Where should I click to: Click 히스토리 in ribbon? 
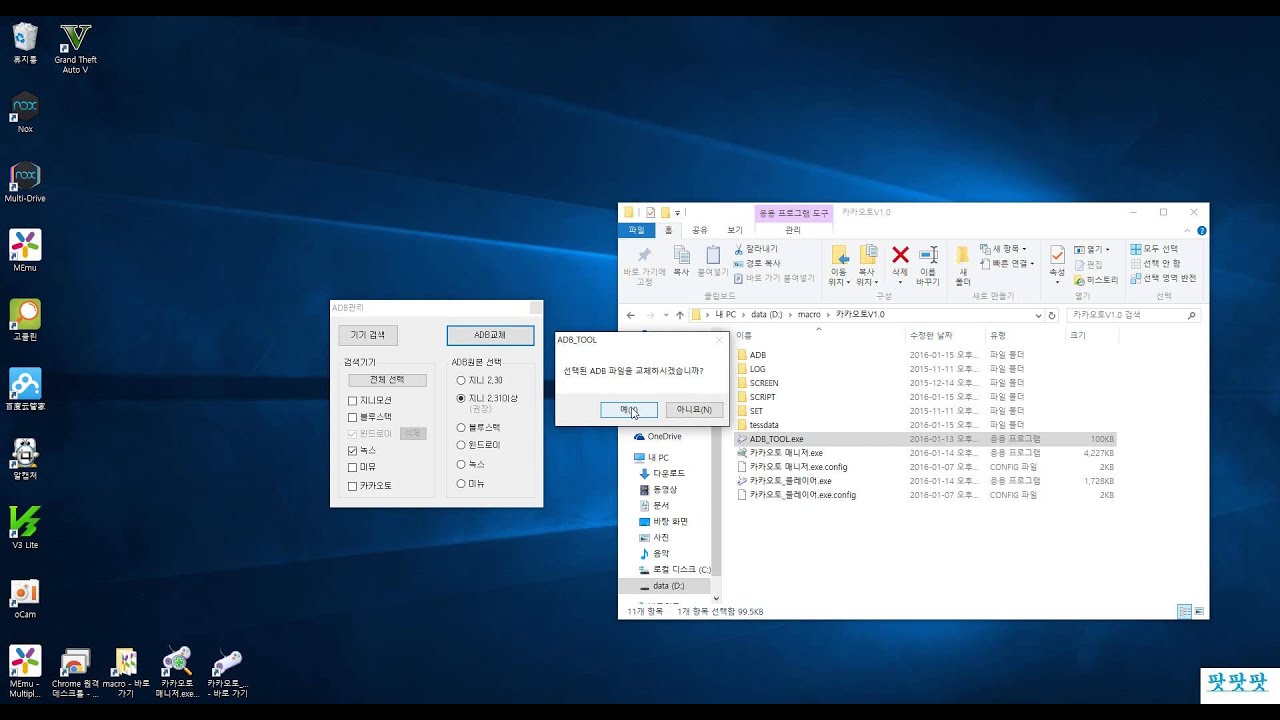point(1096,280)
